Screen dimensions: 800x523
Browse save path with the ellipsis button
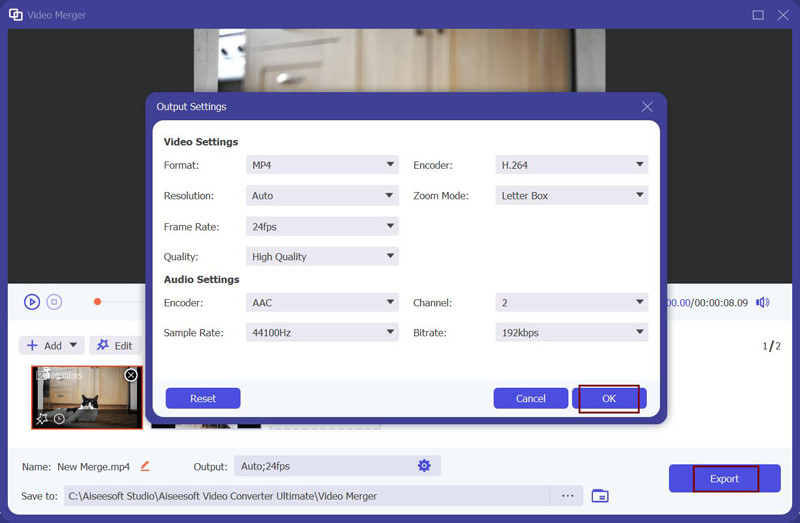coord(567,496)
